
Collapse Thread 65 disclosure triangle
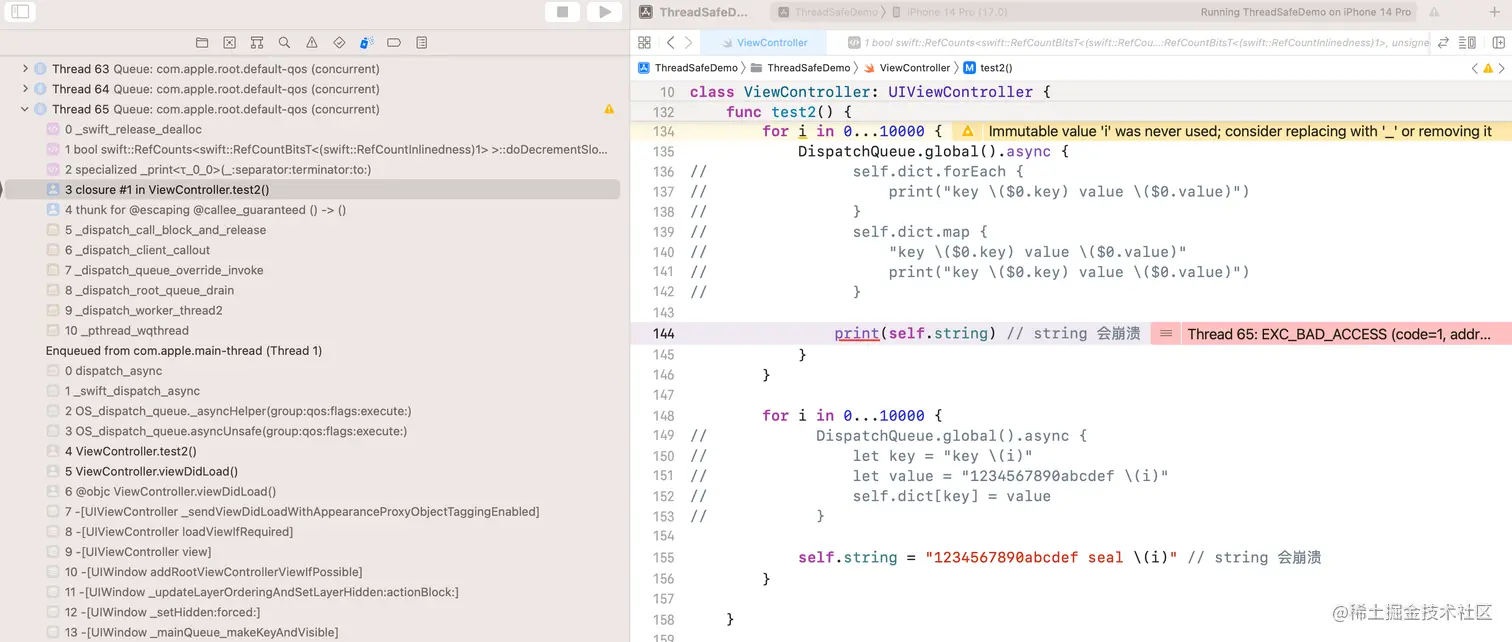[x=25, y=109]
